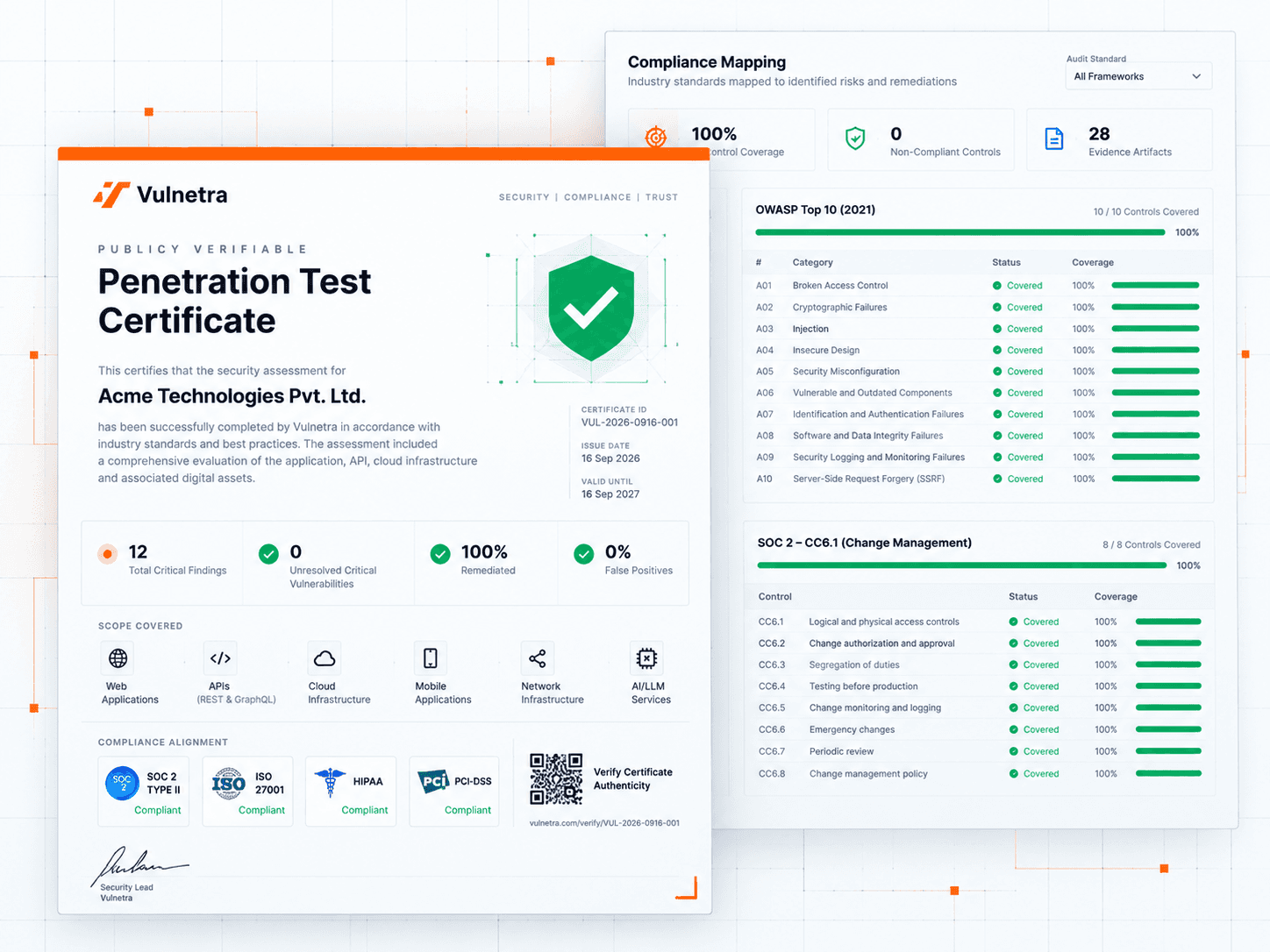Click the 8 / 8 Controls Covered text
The width and height of the screenshot is (1270, 952).
click(1152, 545)
